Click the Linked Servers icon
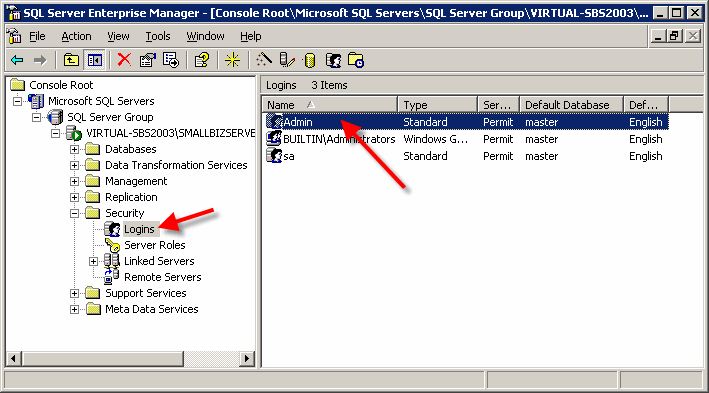The height and width of the screenshot is (393, 709). pyautogui.click(x=112, y=260)
